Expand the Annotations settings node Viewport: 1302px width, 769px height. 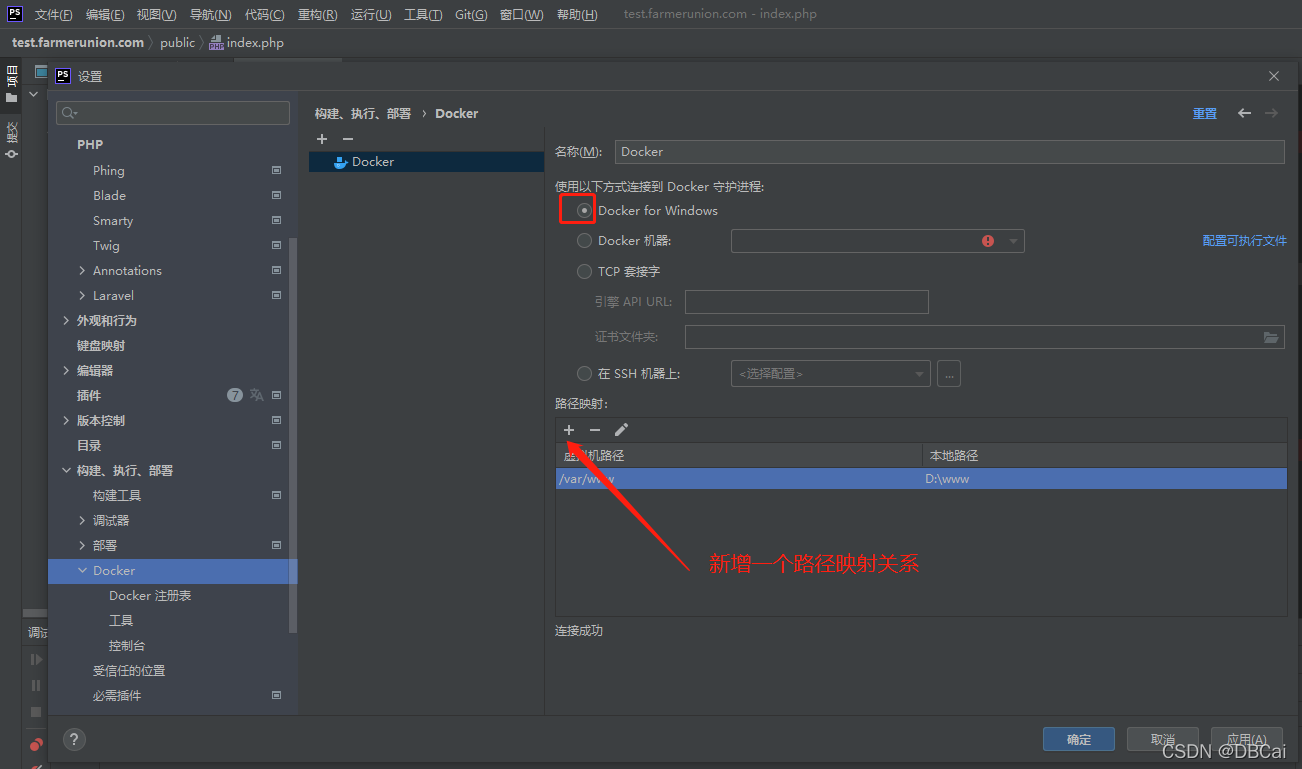click(x=82, y=271)
